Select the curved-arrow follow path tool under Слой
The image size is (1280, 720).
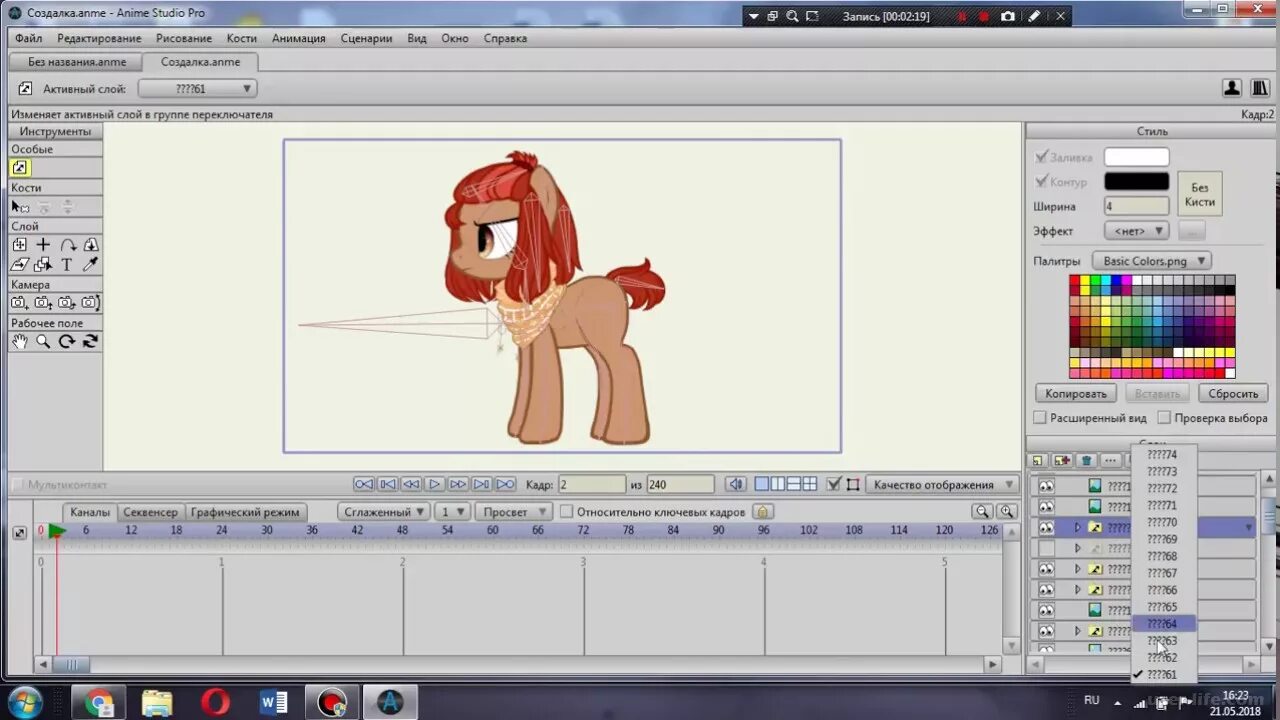[67, 245]
